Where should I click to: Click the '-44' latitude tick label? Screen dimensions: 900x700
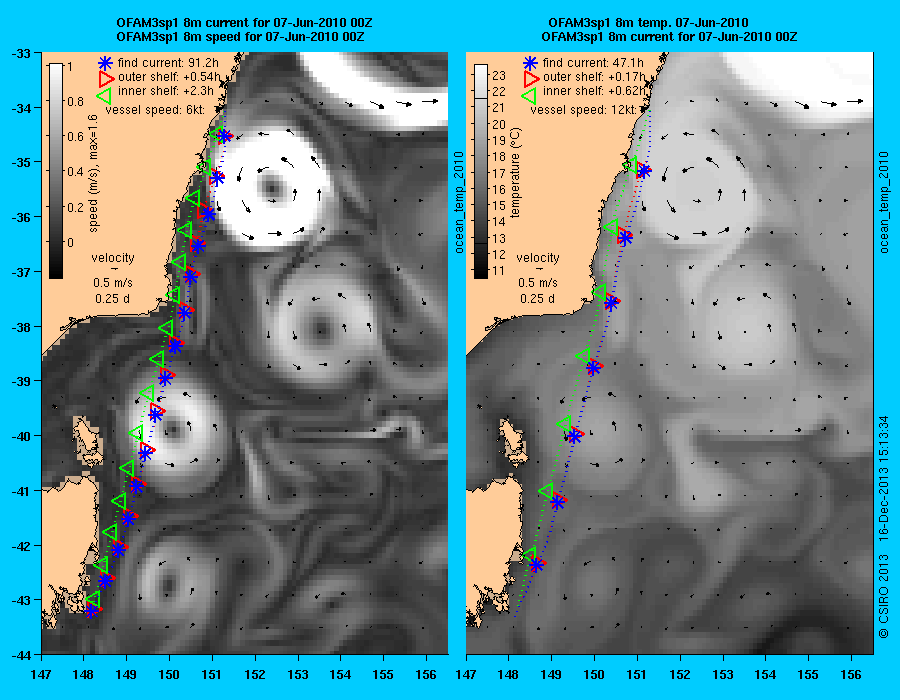(21, 655)
